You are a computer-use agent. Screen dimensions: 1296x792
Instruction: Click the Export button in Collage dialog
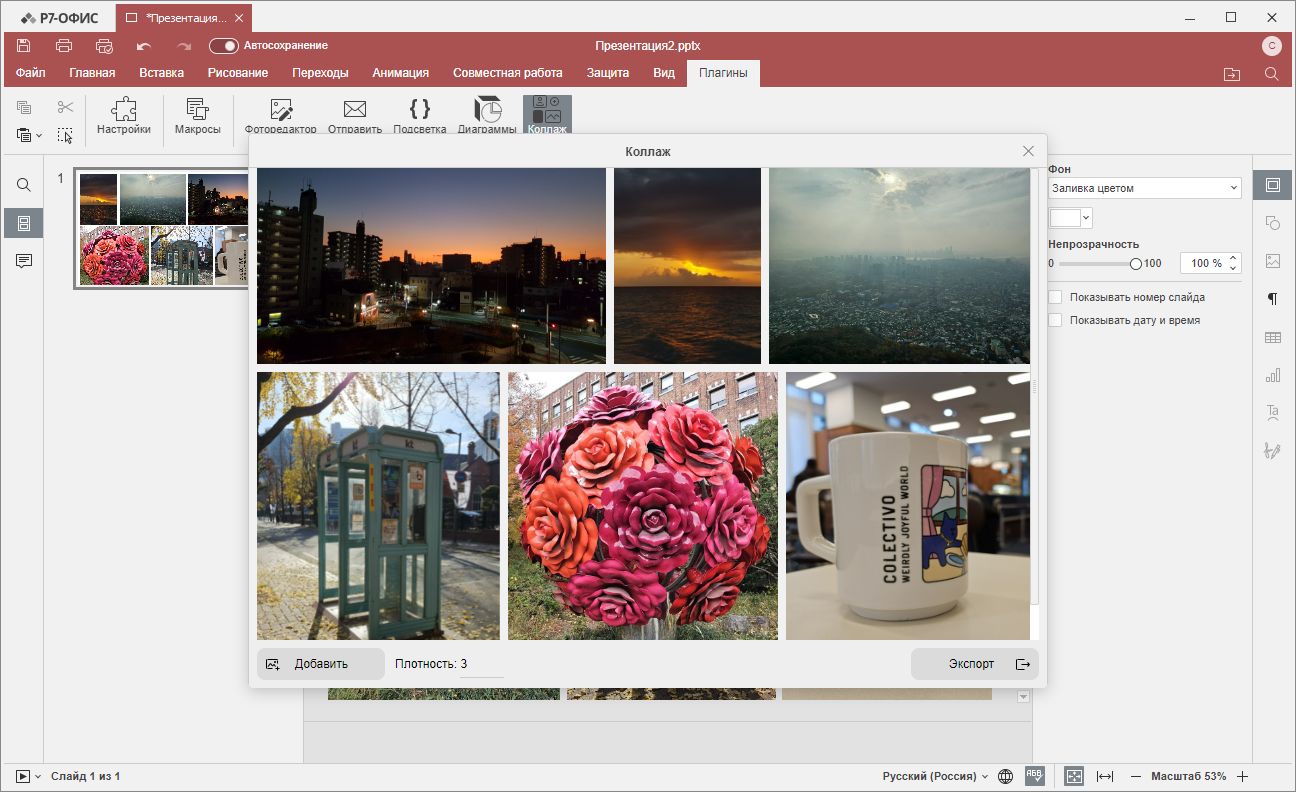974,664
